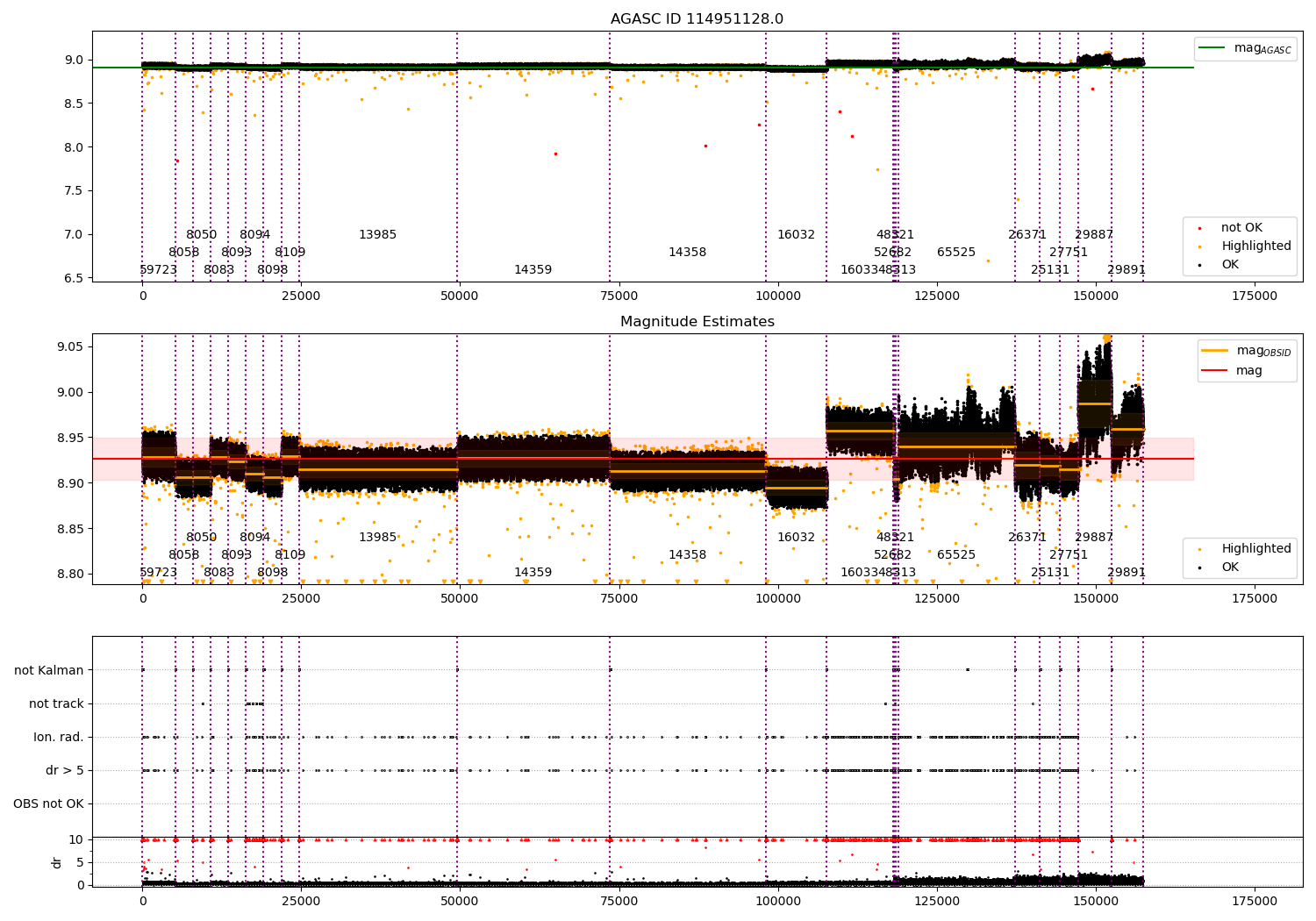Click the '8.95' y-tick in the middle panel

71,438
